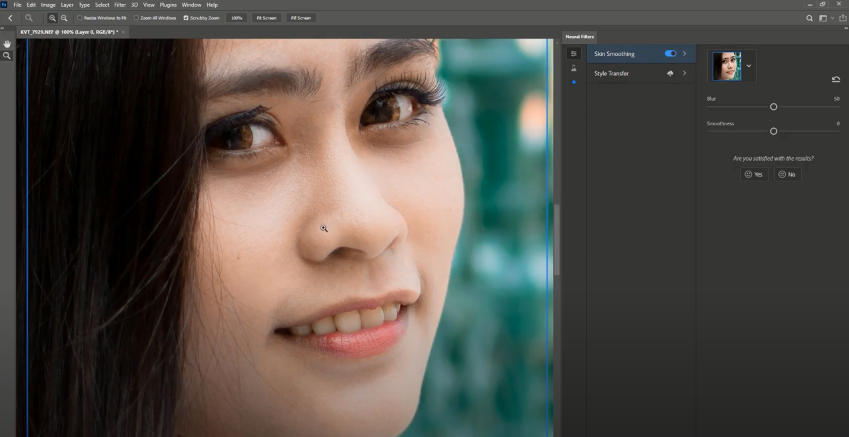849x437 pixels.
Task: Expand the face thumbnail dropdown arrow
Action: point(749,66)
